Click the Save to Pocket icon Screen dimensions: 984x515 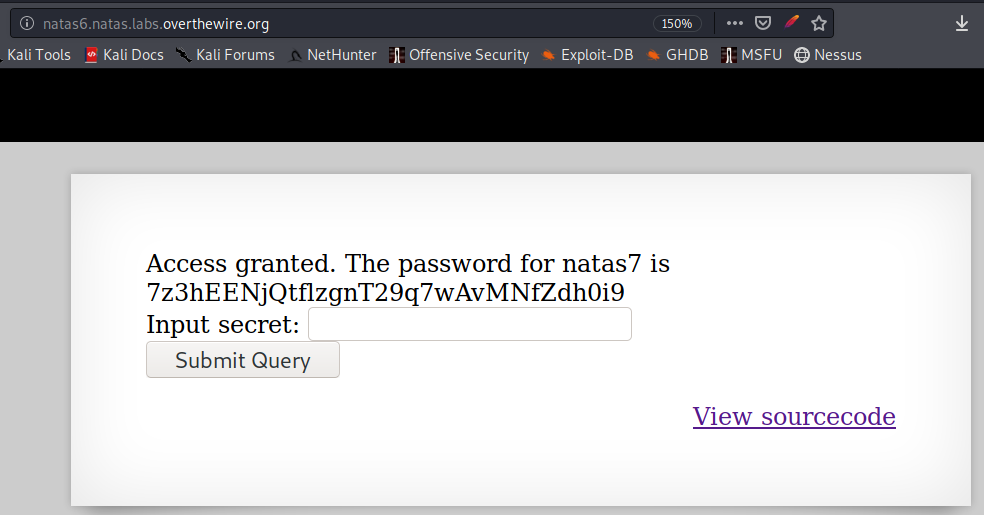pyautogui.click(x=762, y=24)
